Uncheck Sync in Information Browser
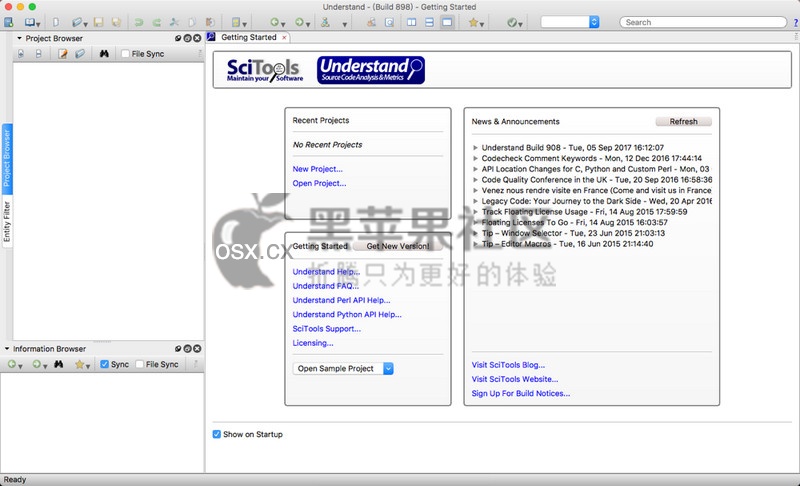800x486 pixels. pyautogui.click(x=105, y=364)
